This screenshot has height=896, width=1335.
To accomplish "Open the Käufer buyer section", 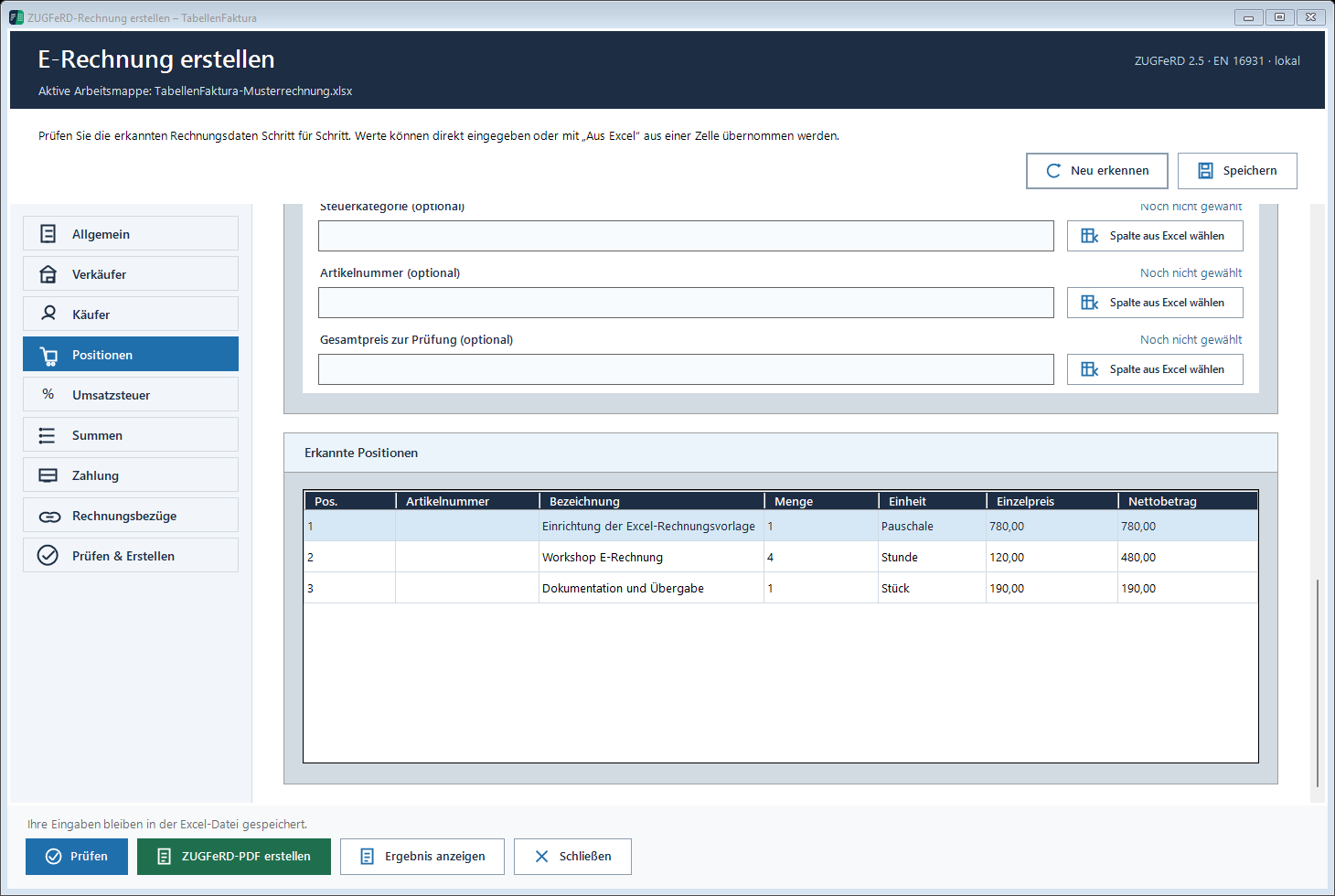I will (x=131, y=314).
